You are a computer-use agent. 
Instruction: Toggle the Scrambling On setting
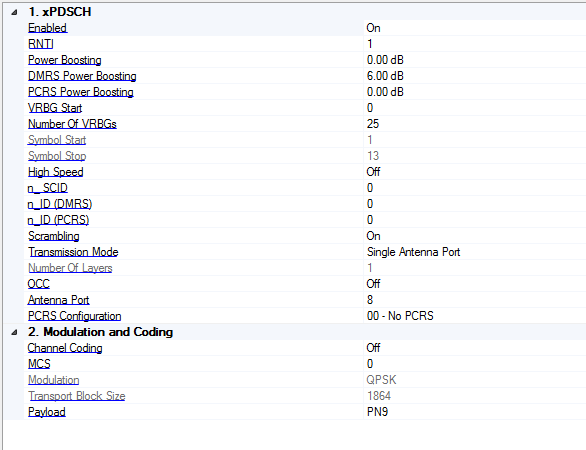click(x=475, y=236)
